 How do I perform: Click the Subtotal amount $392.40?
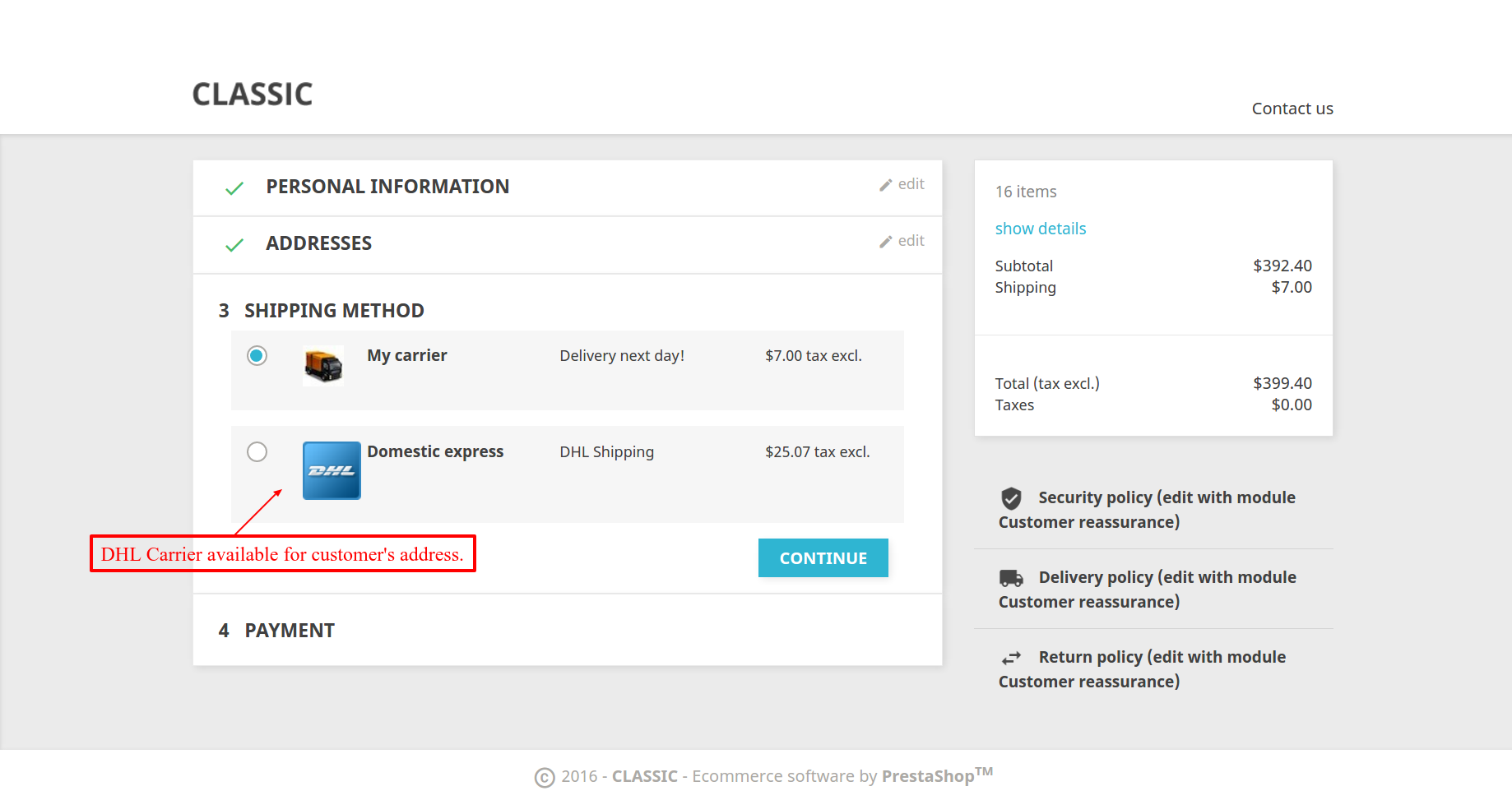(x=1282, y=266)
